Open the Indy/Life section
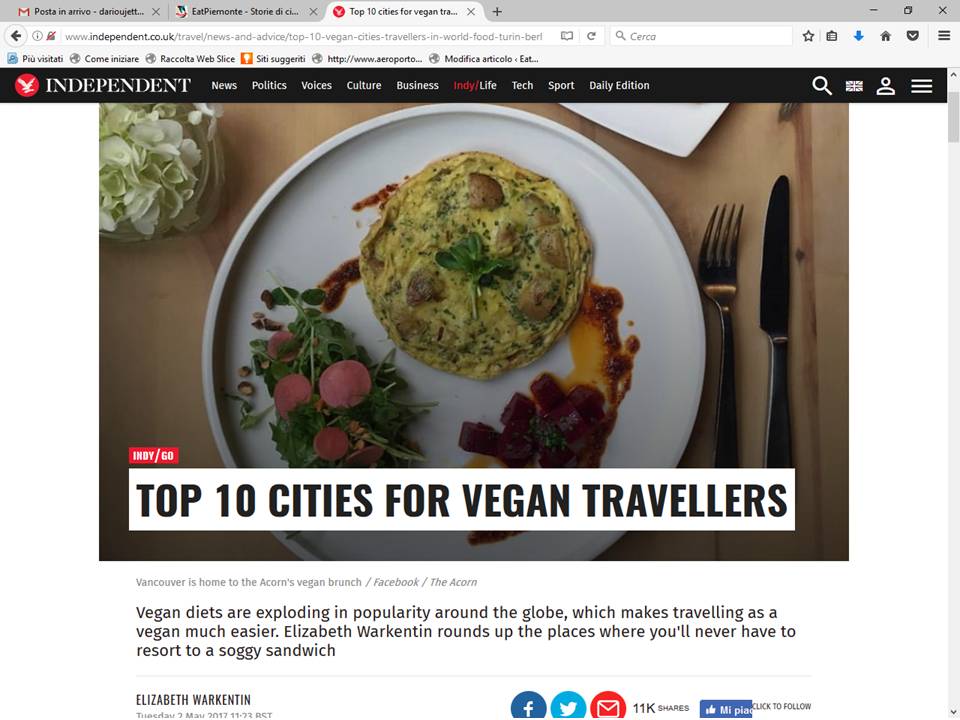The width and height of the screenshot is (960, 720). click(x=475, y=86)
